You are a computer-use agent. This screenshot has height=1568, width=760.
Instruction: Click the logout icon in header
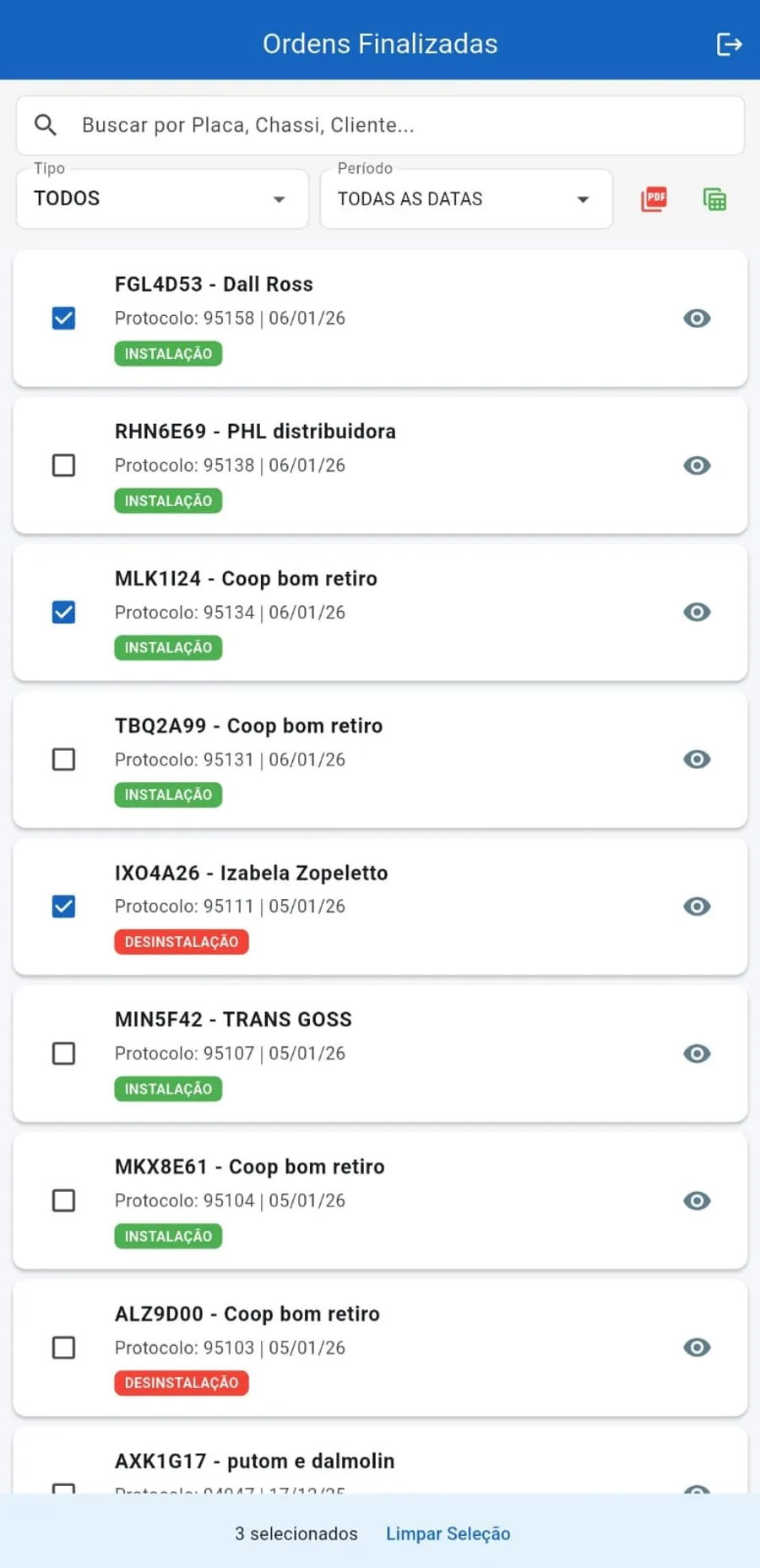point(729,44)
